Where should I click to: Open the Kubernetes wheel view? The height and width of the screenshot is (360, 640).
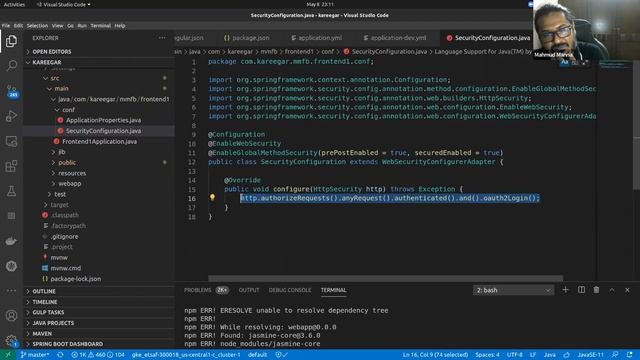[11, 266]
